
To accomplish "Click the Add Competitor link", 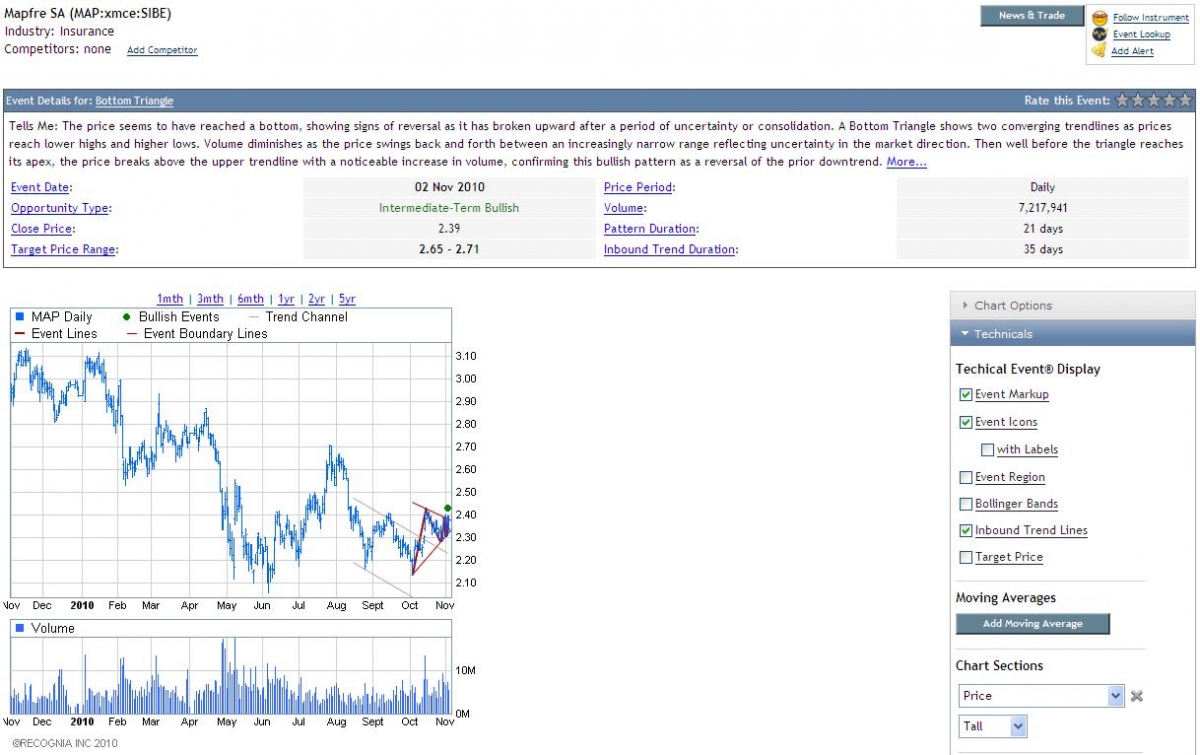I will click(162, 50).
